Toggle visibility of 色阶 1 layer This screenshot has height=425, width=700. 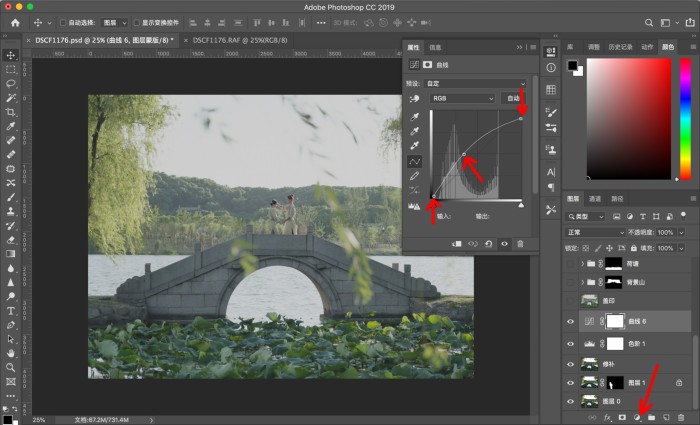tap(570, 344)
